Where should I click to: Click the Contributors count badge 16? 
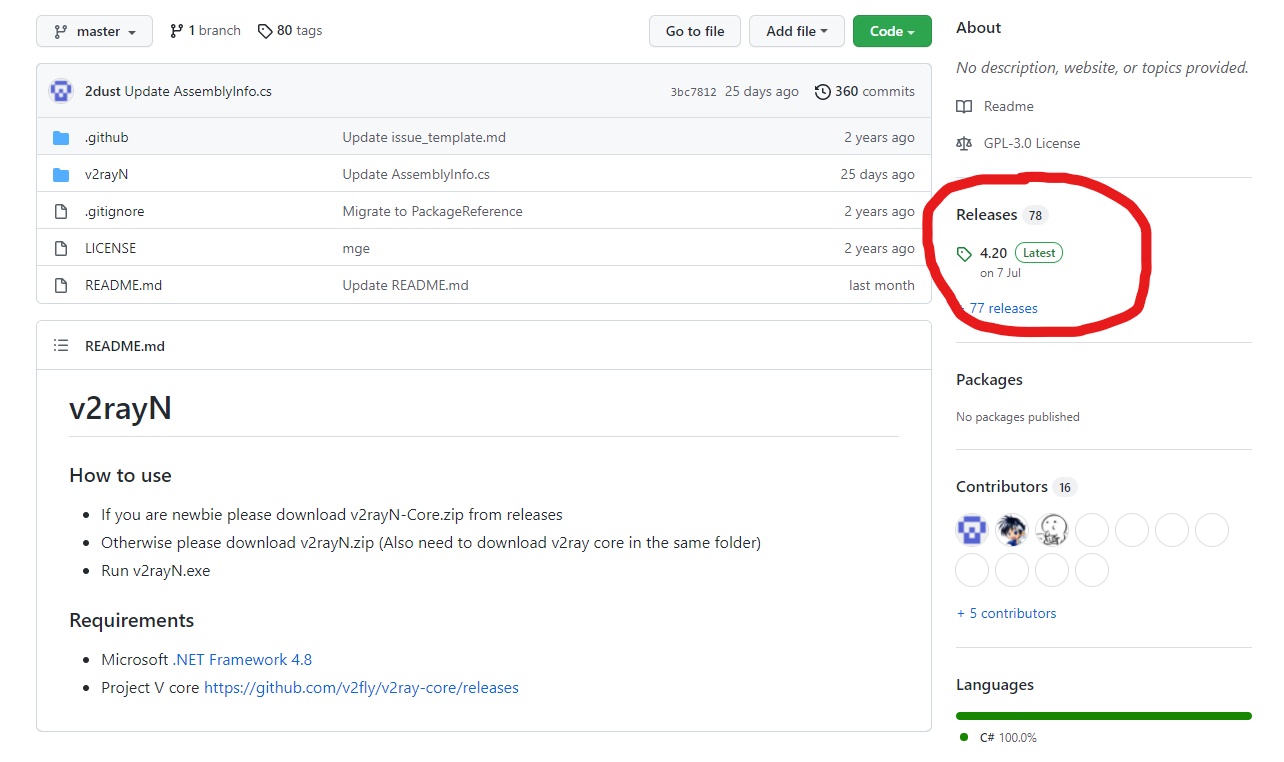coord(1065,488)
